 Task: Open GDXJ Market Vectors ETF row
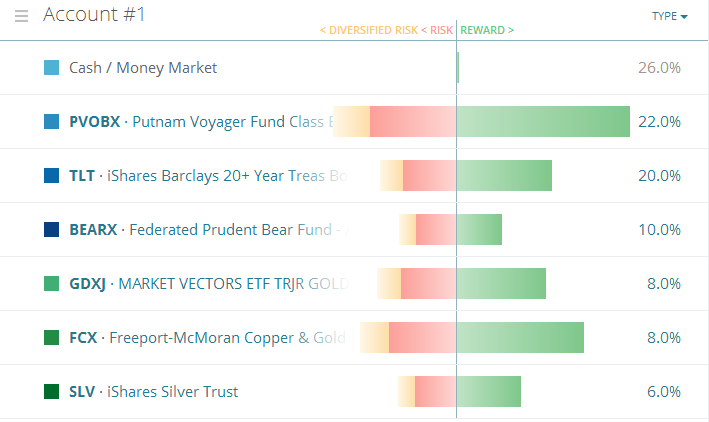coord(200,284)
